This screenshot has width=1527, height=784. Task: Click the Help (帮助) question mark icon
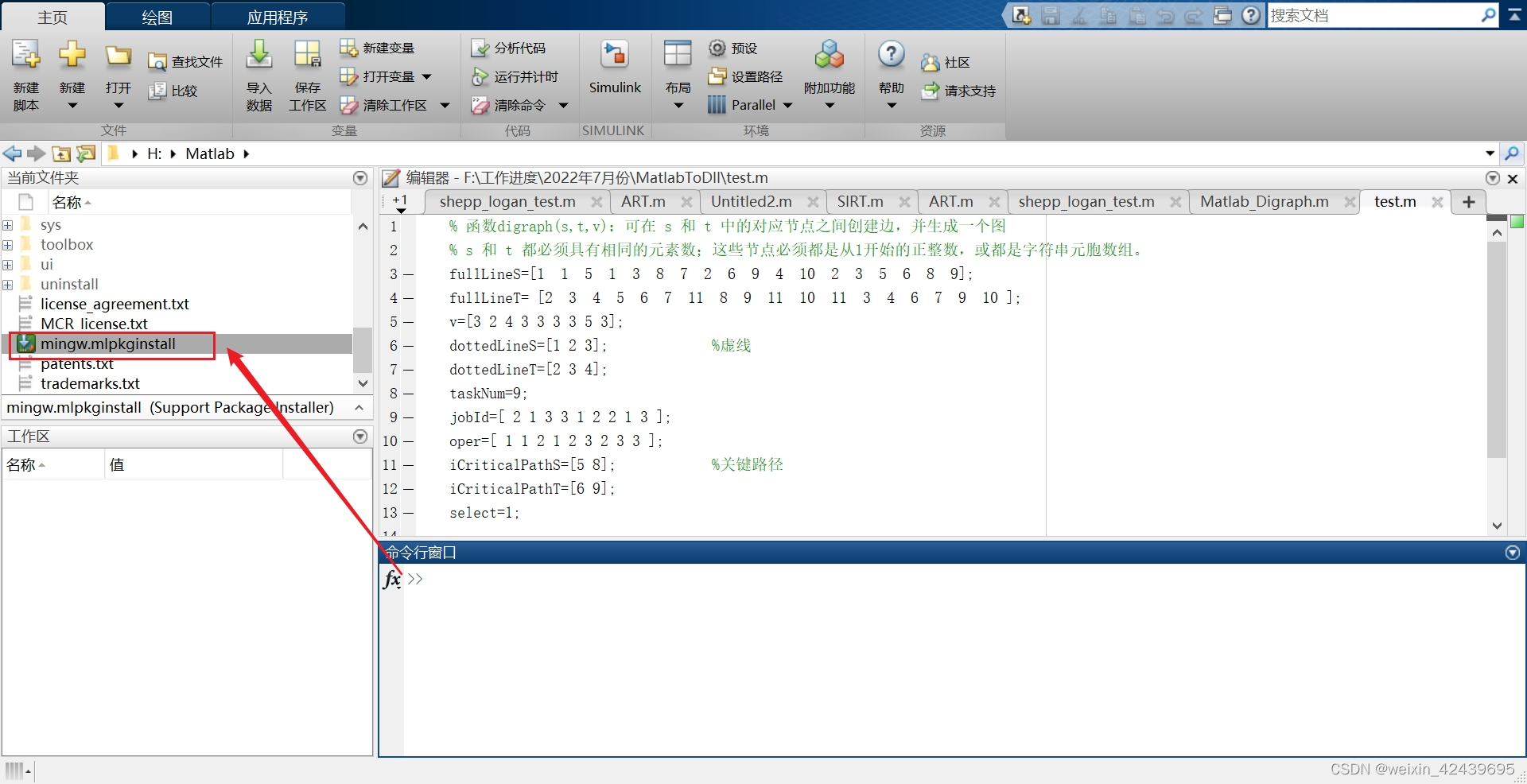[x=892, y=55]
